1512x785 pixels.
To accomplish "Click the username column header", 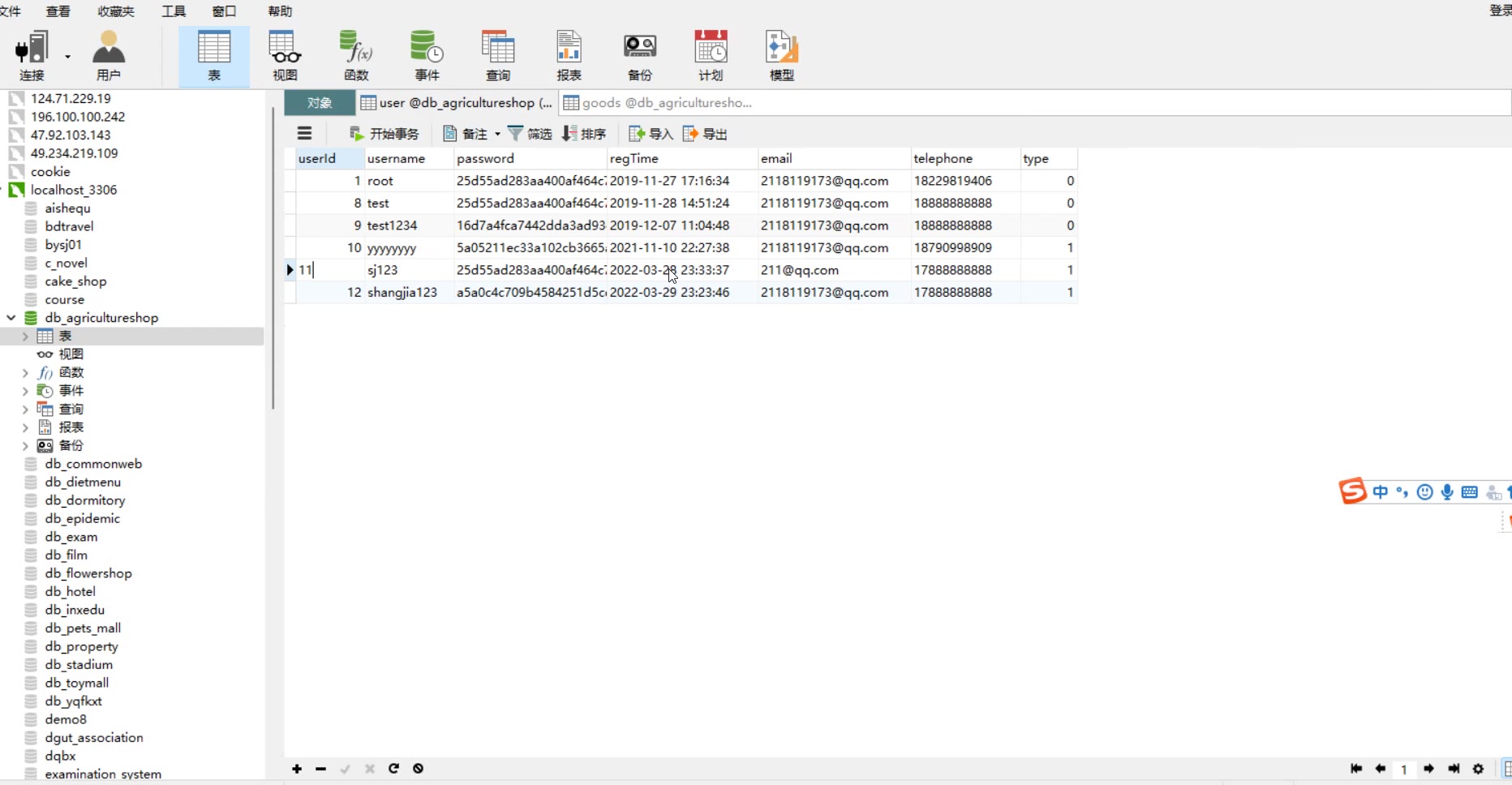I will (x=396, y=159).
